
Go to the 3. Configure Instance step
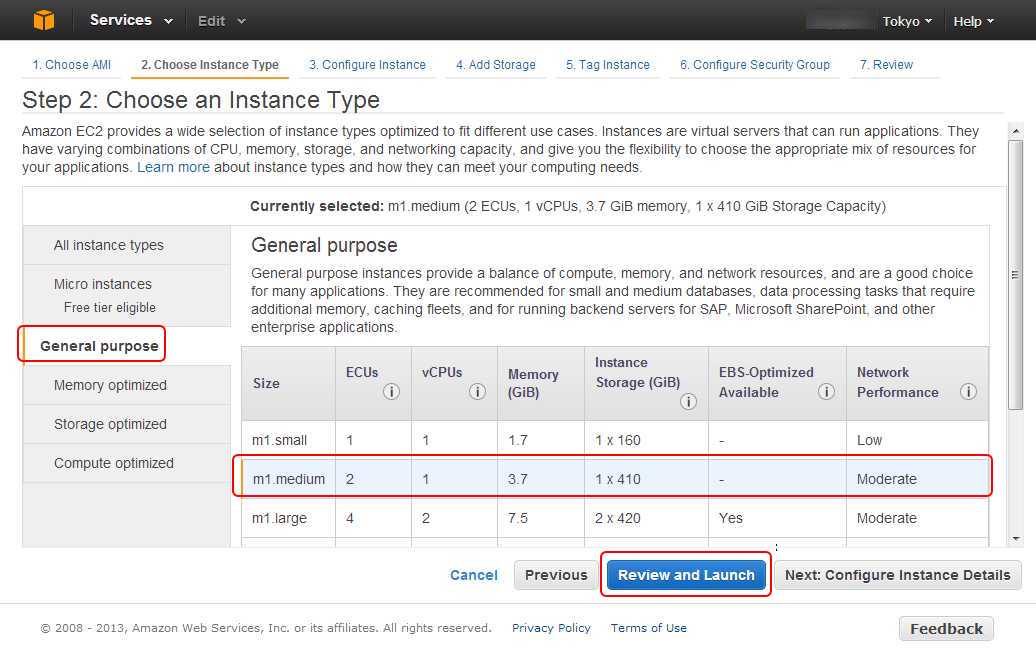click(x=367, y=65)
